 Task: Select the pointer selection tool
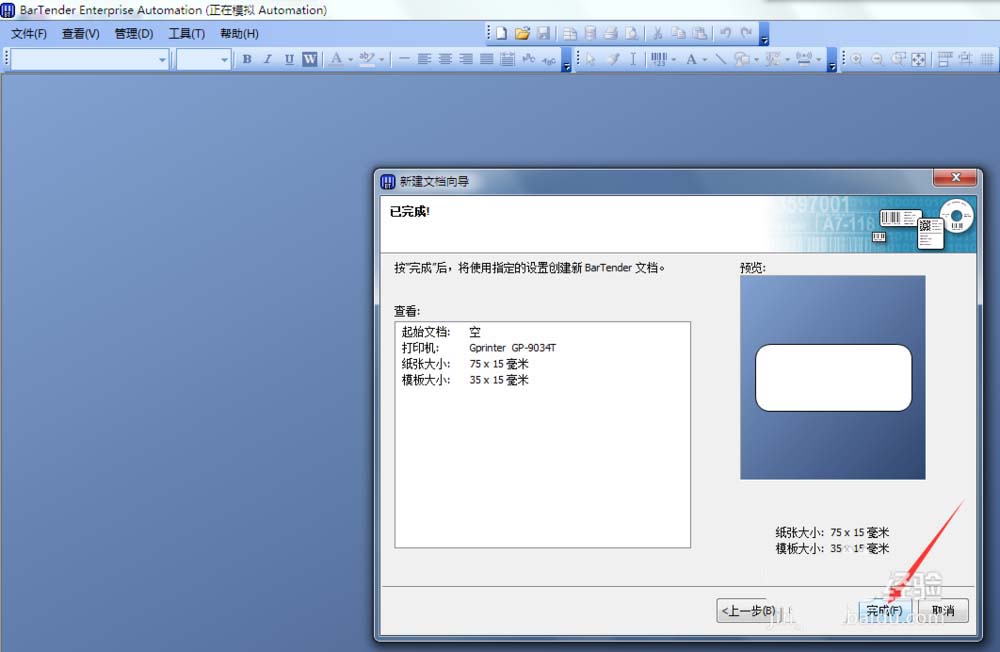(x=591, y=59)
